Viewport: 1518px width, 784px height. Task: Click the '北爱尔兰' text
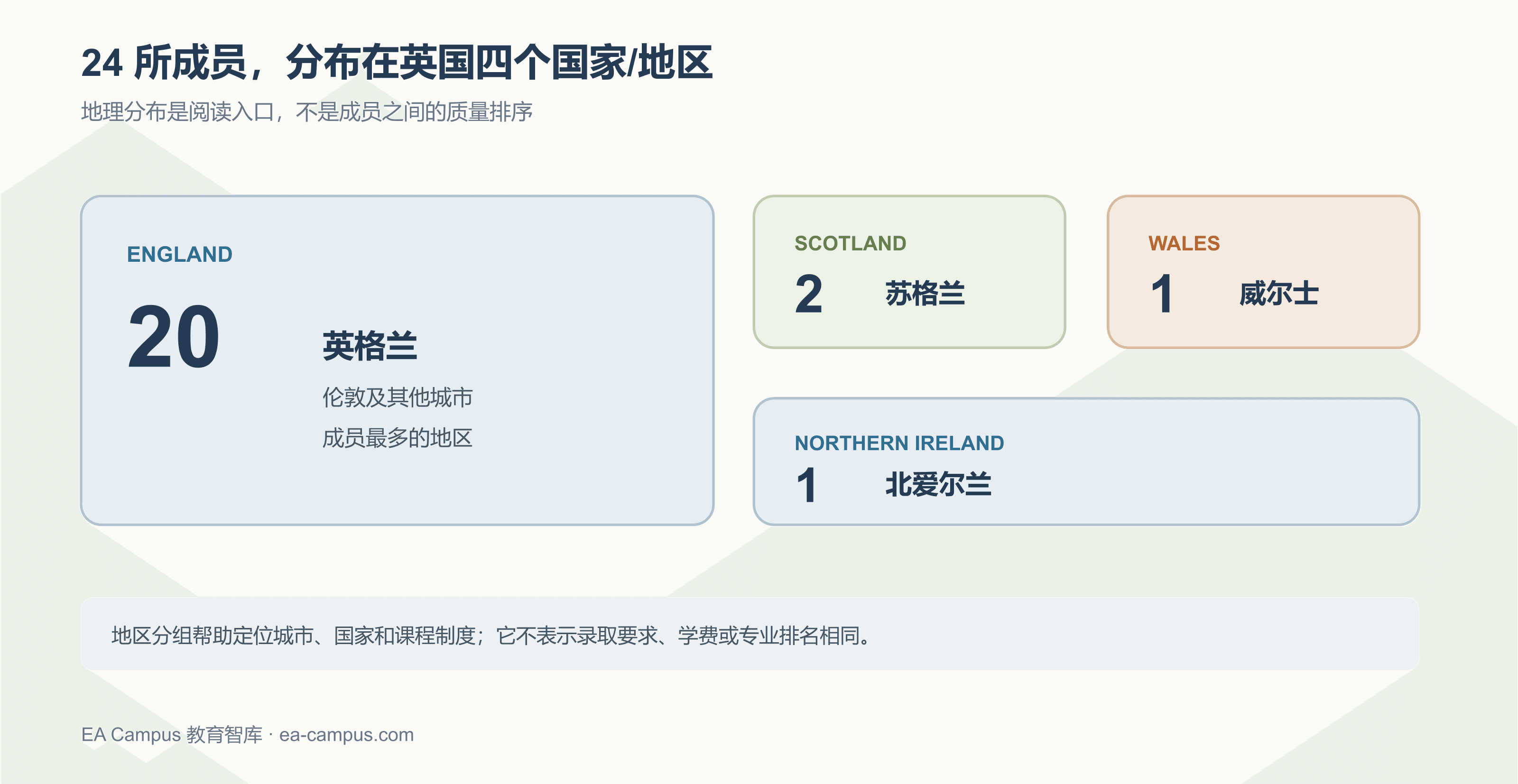click(938, 485)
